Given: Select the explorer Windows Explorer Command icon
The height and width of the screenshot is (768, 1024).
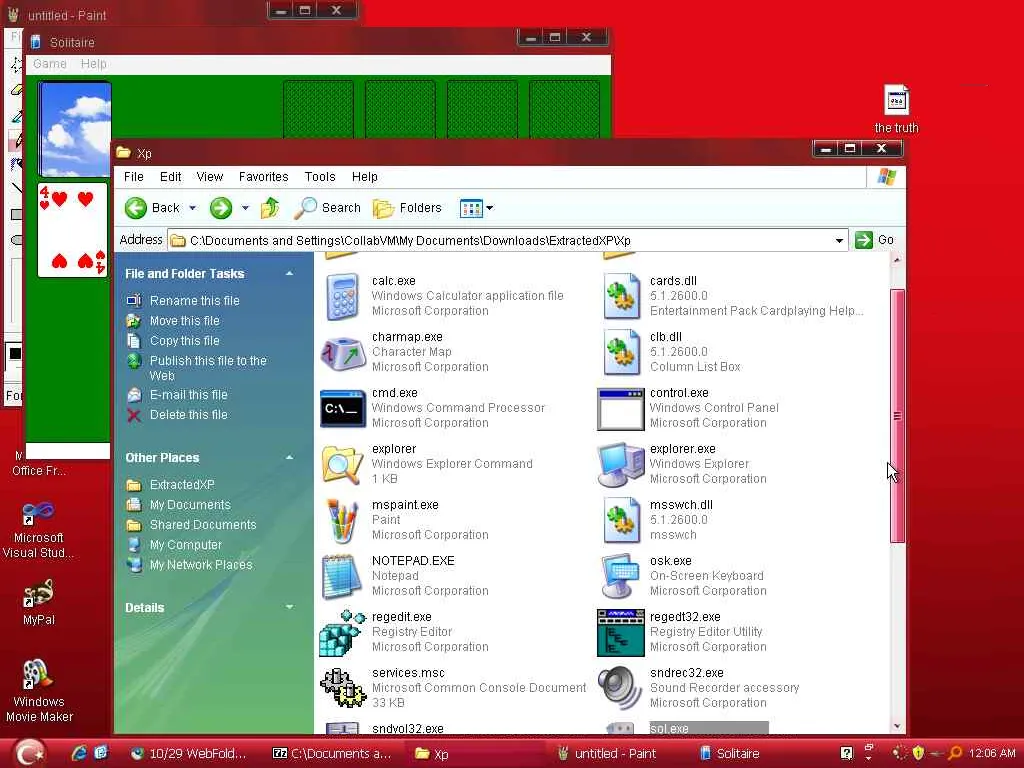Looking at the screenshot, I should click(342, 464).
